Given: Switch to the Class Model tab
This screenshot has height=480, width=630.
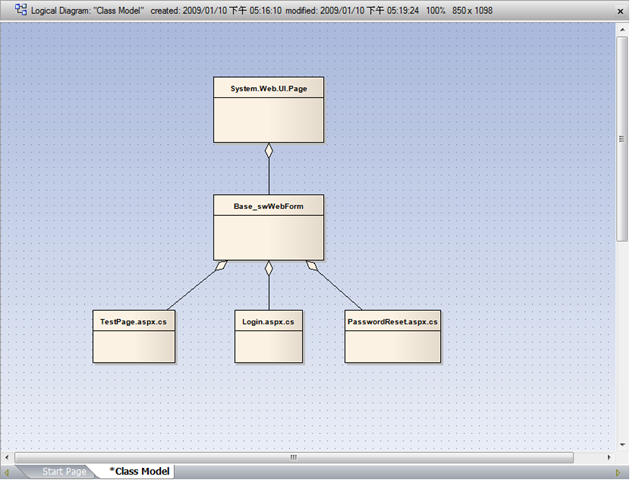Looking at the screenshot, I should coord(139,471).
